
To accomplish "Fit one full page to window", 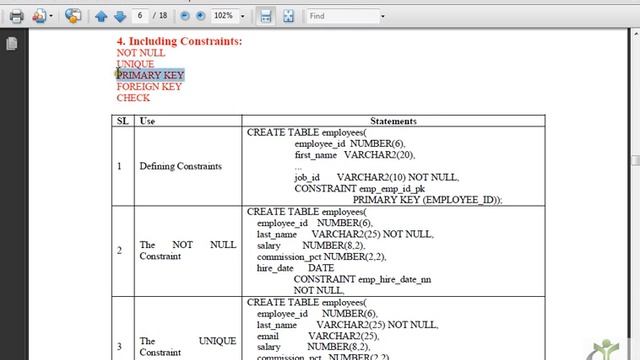I will [x=289, y=16].
